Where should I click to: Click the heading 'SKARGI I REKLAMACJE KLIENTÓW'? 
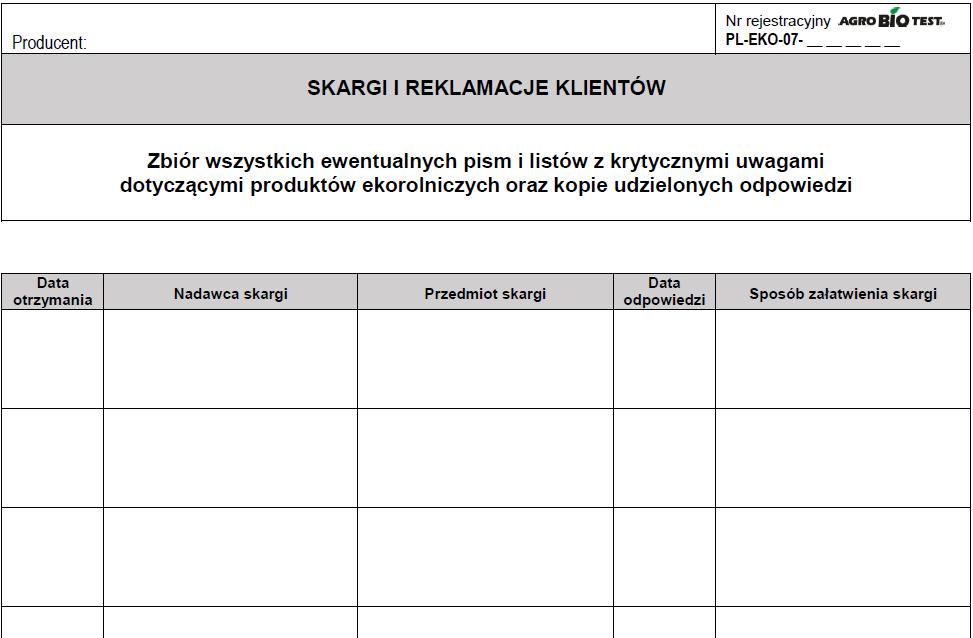[x=486, y=88]
